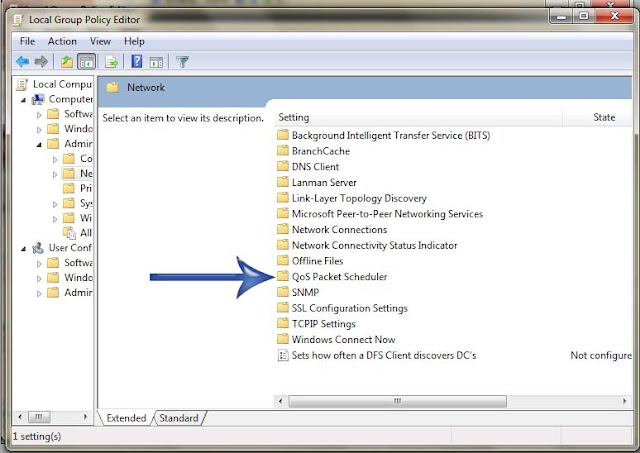
Task: Click right arrow of settings list scrollbar
Action: pos(624,401)
